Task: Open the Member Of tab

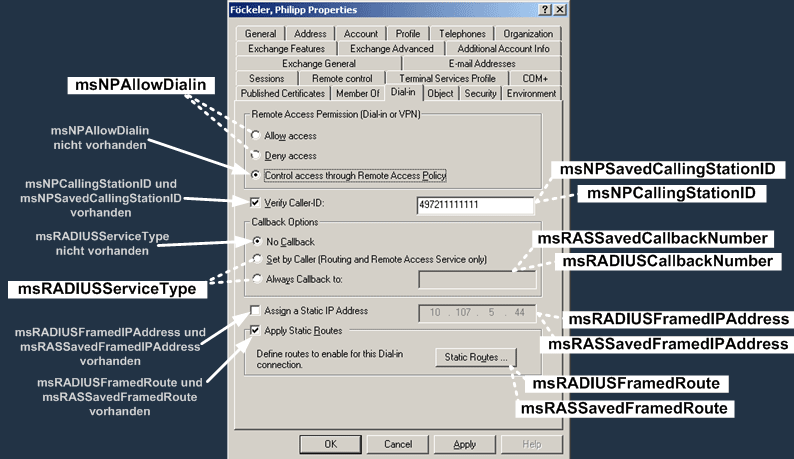Action: tap(358, 93)
